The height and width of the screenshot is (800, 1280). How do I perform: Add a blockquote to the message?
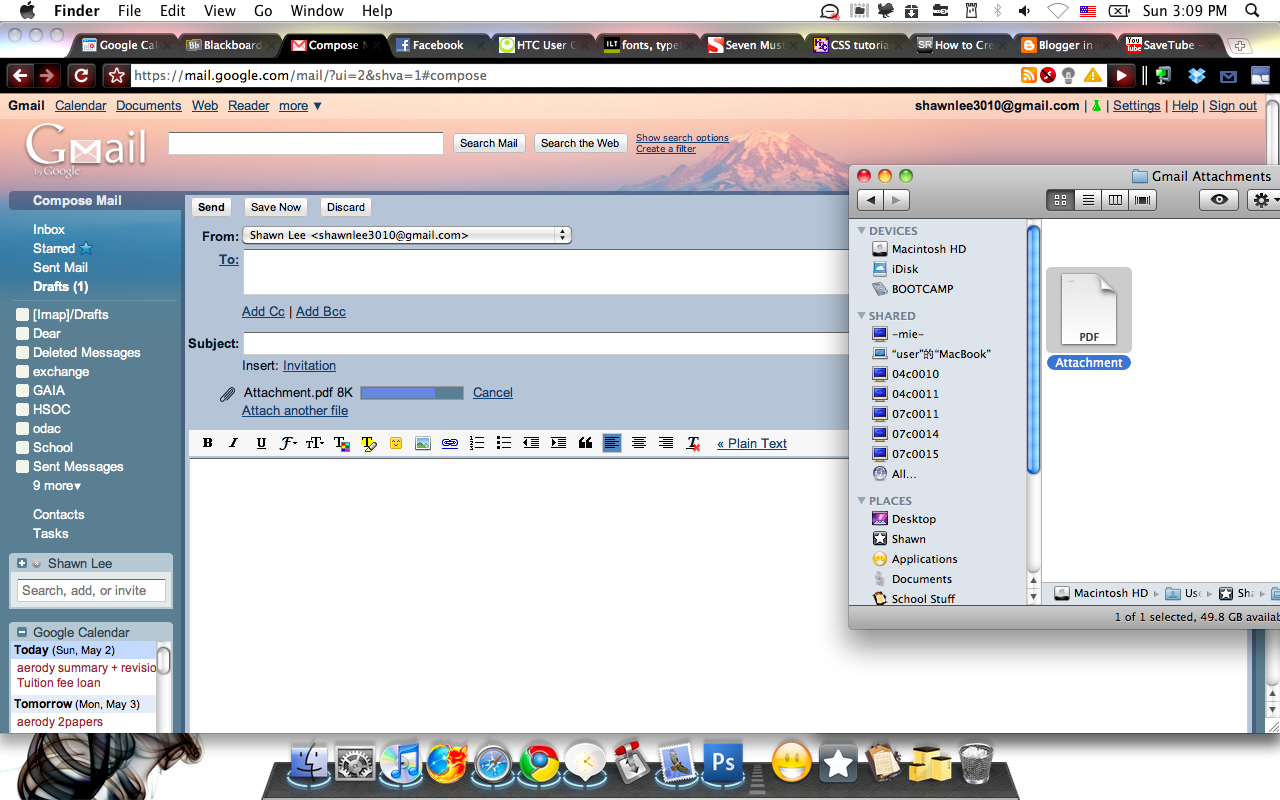(x=584, y=442)
